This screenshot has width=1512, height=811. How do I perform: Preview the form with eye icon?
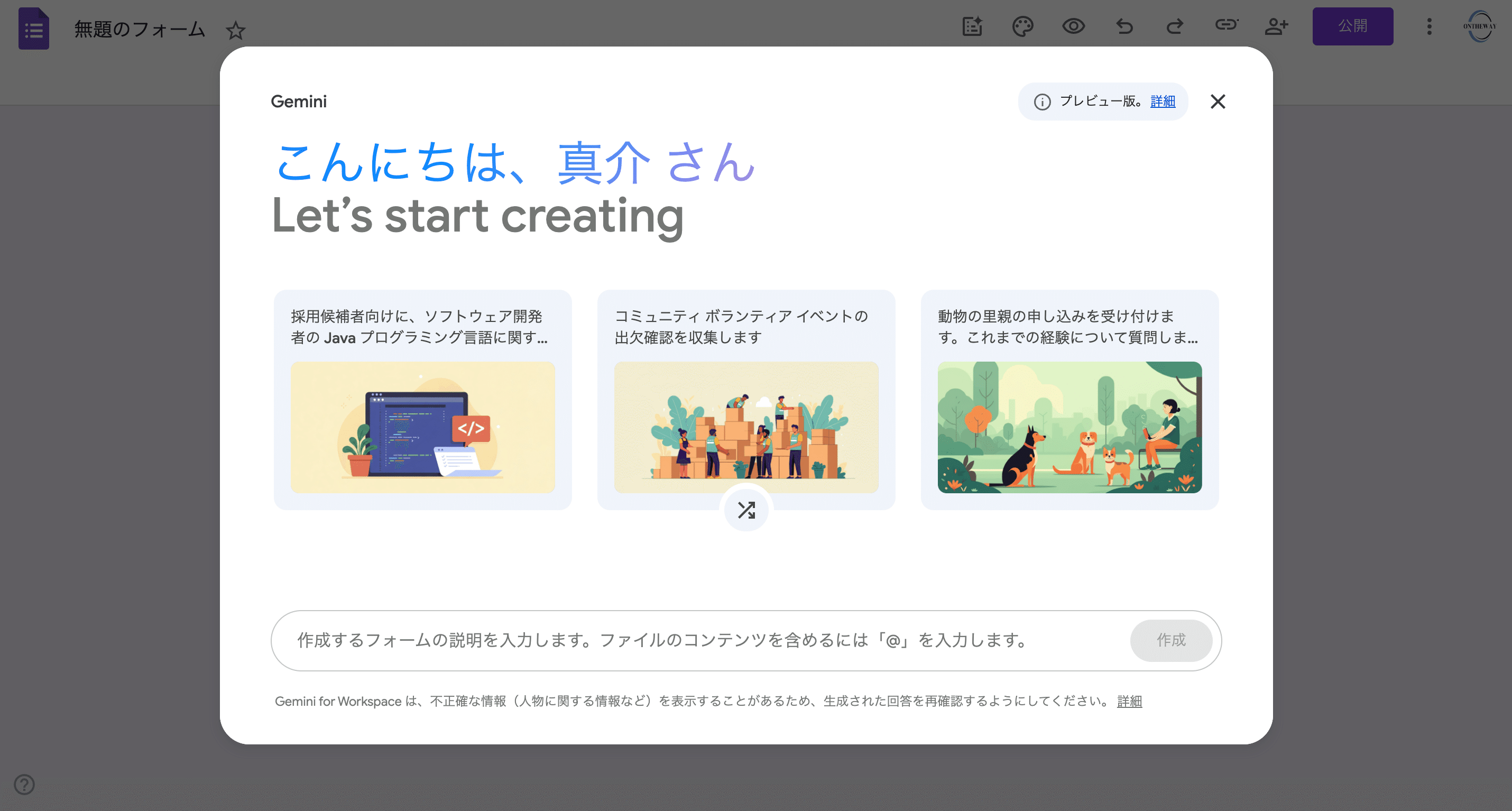point(1073,26)
